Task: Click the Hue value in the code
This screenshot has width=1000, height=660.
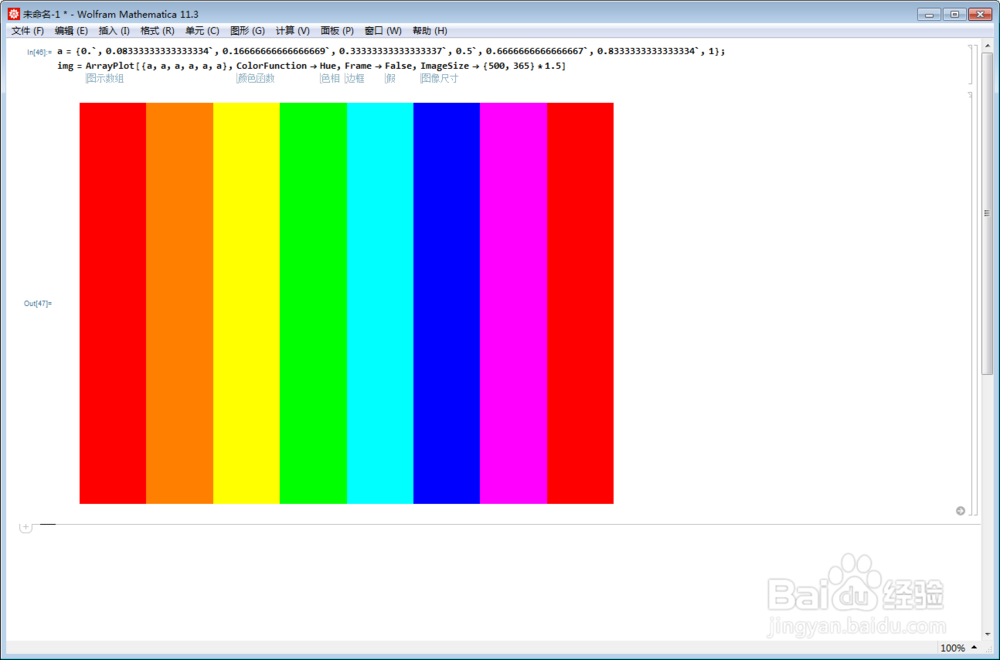Action: 329,66
